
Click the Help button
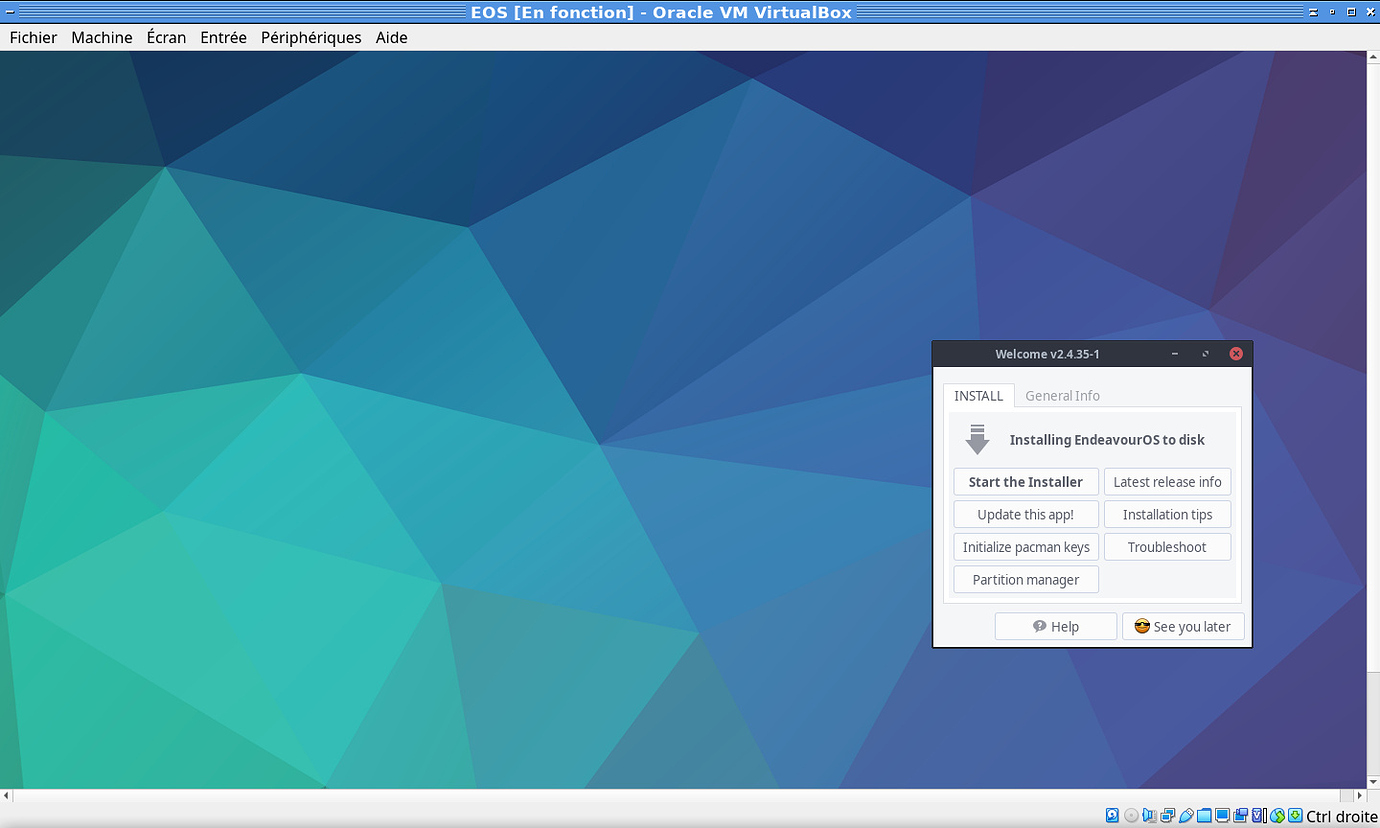[1056, 626]
